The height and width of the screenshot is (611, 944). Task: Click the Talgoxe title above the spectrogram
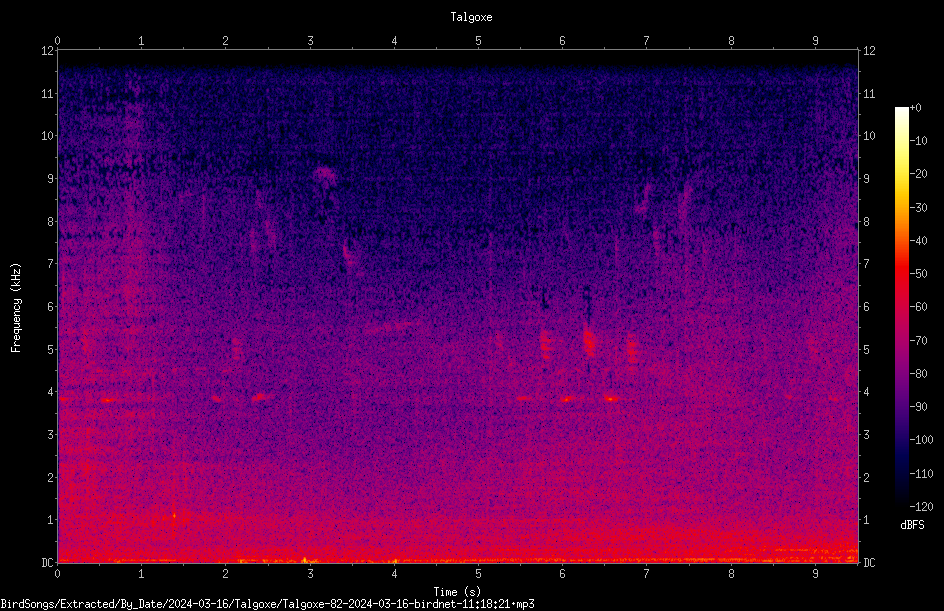tap(471, 17)
